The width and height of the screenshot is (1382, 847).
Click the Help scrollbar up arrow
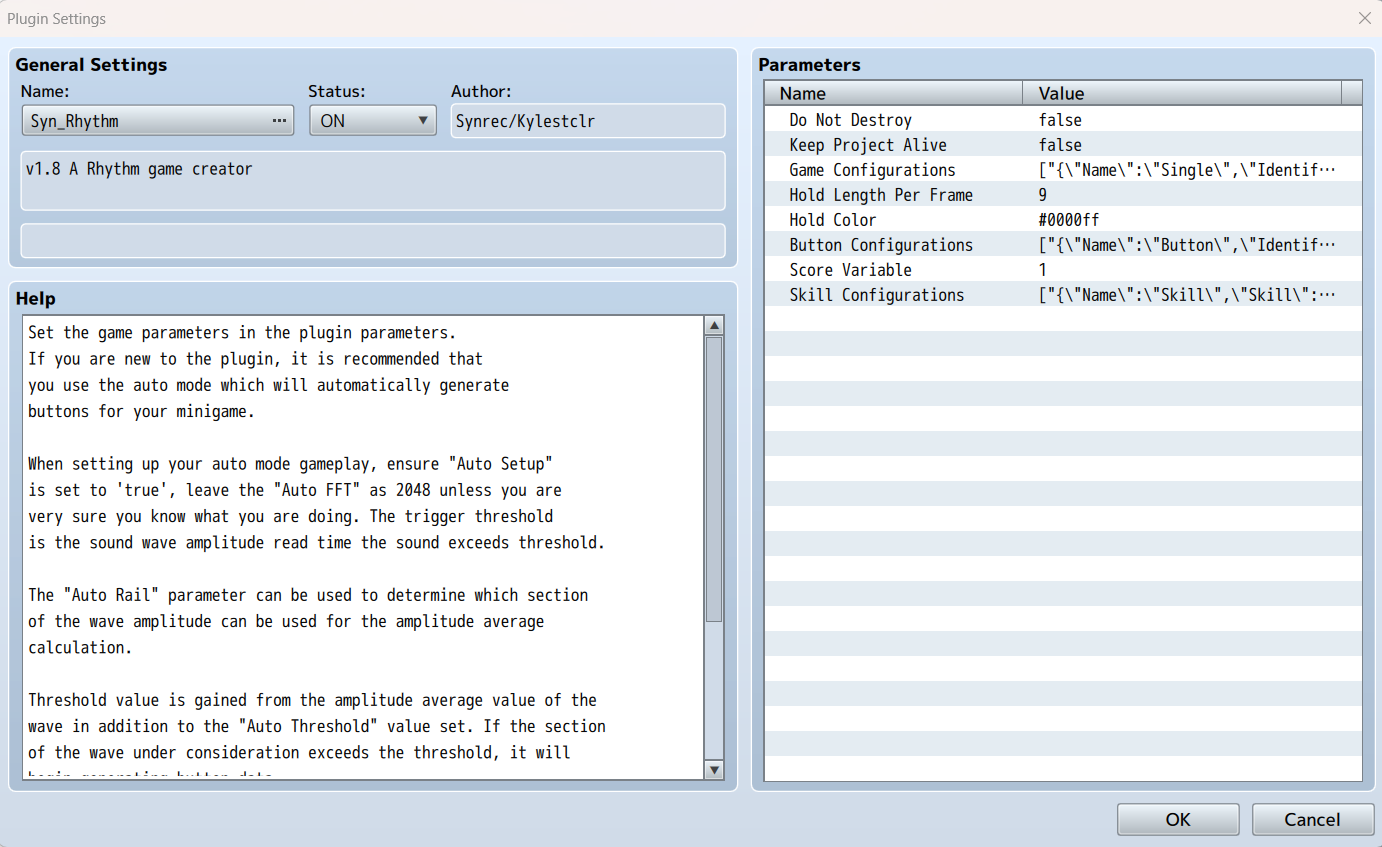[714, 326]
